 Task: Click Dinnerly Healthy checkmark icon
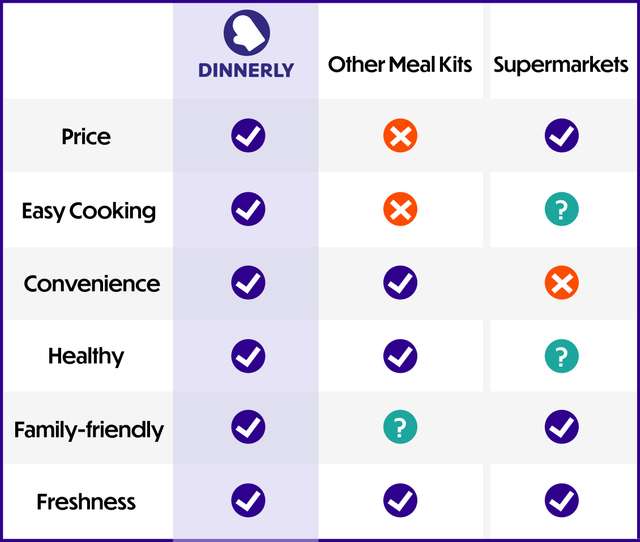[248, 356]
